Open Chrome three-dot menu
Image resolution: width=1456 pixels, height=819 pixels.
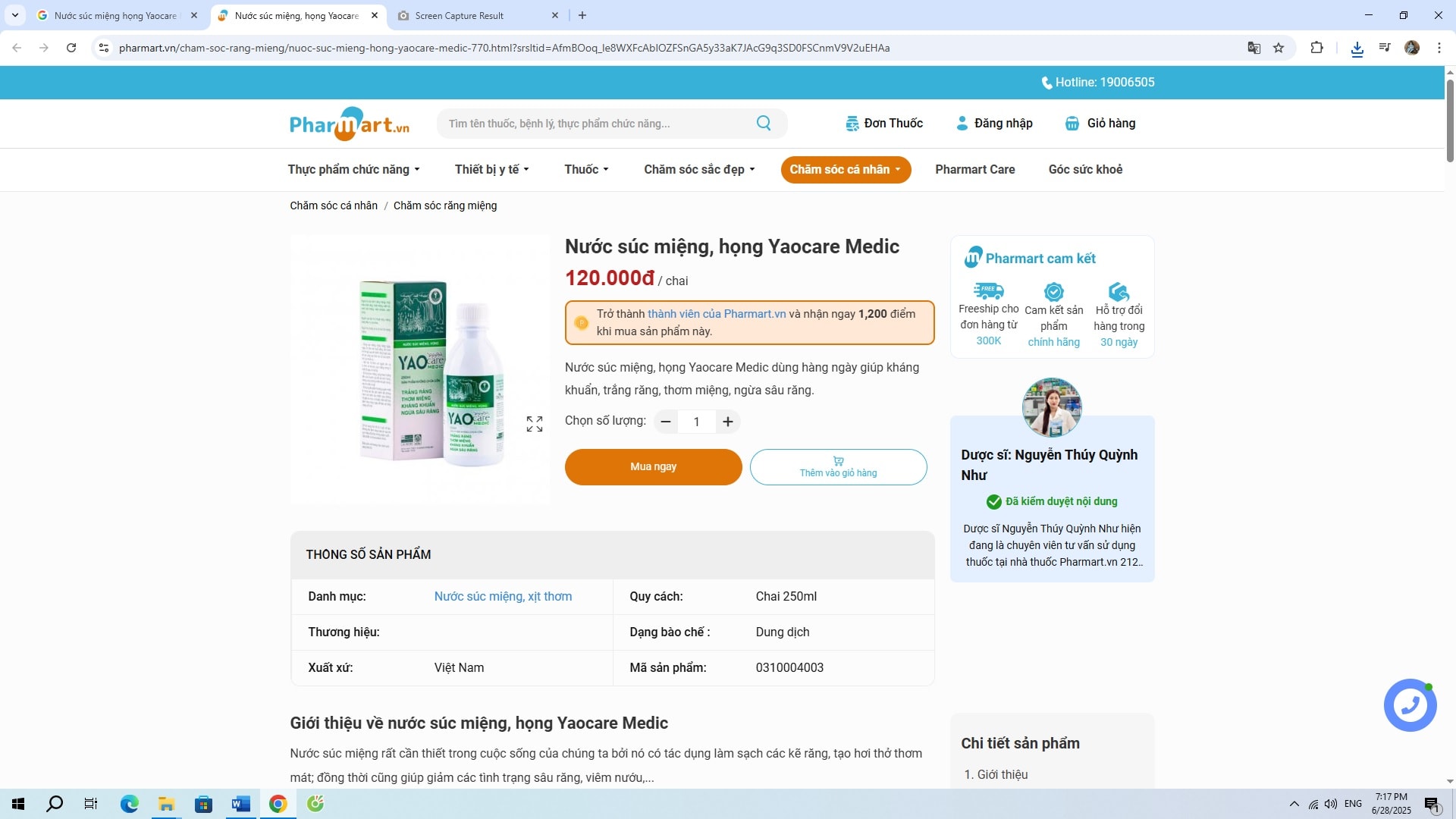point(1439,48)
